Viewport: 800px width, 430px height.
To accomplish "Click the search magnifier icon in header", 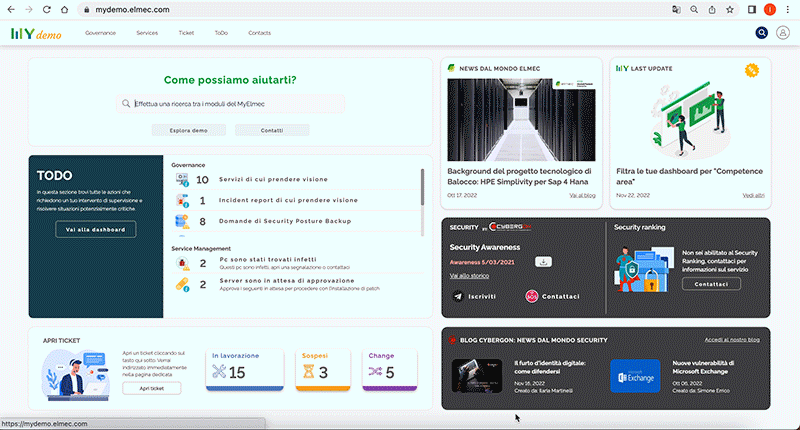I will (761, 33).
